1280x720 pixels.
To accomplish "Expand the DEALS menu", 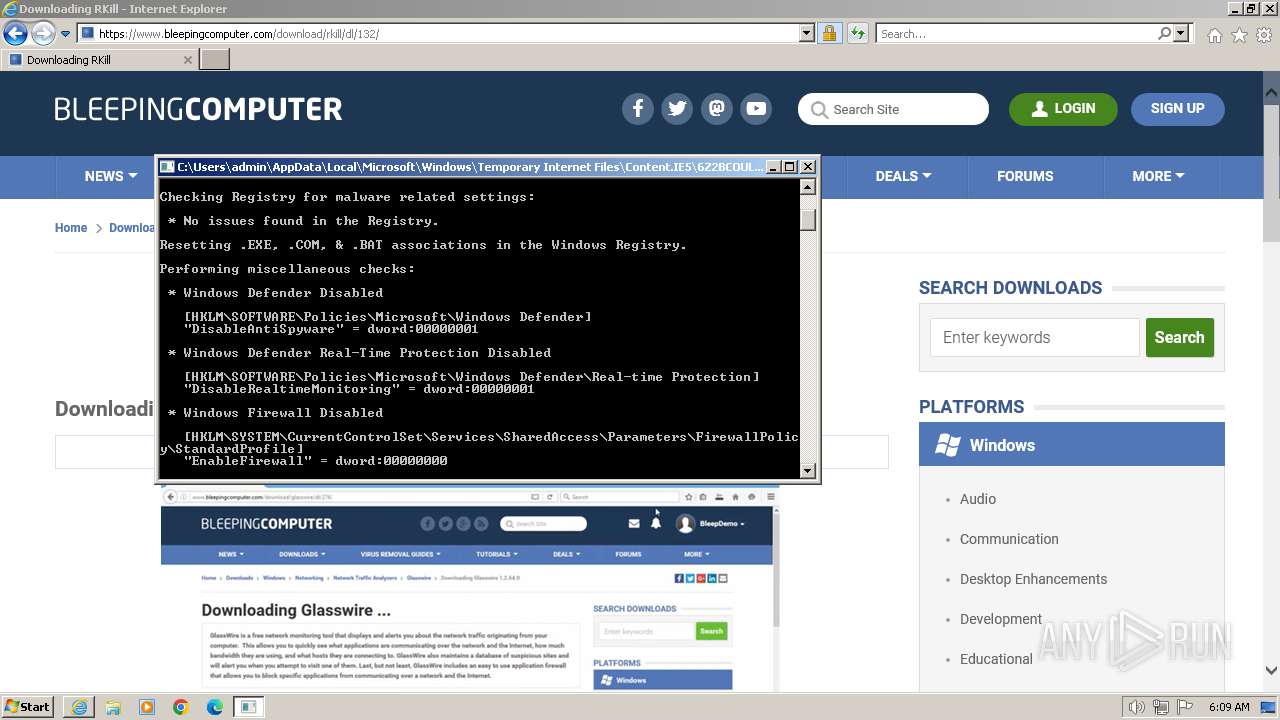I will tap(903, 176).
